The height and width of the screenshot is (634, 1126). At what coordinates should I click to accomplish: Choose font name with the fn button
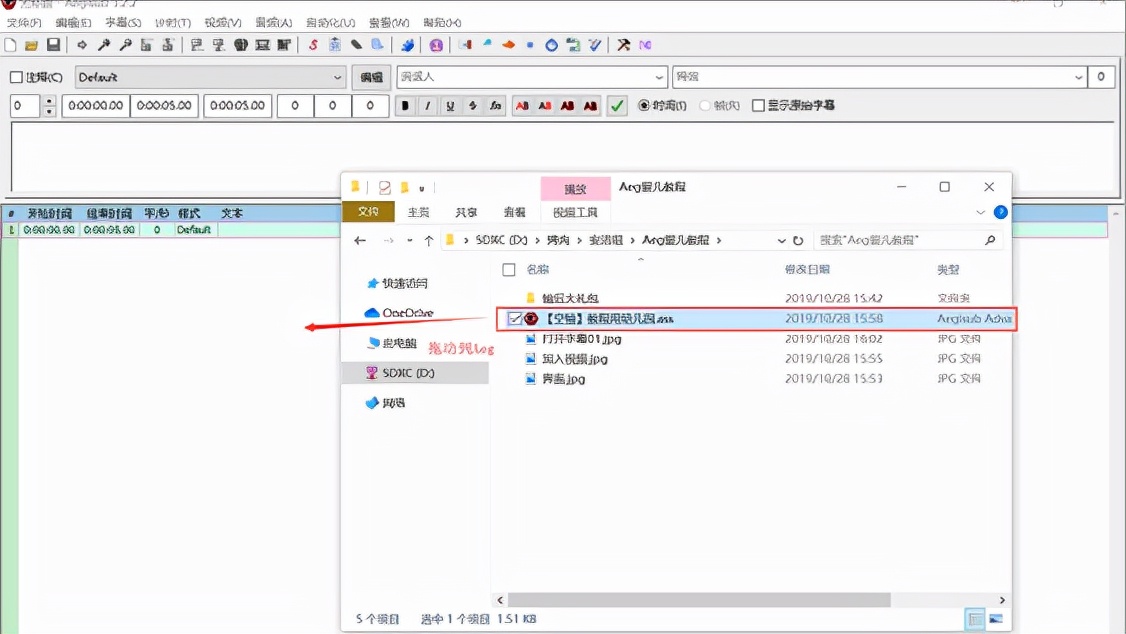[495, 106]
